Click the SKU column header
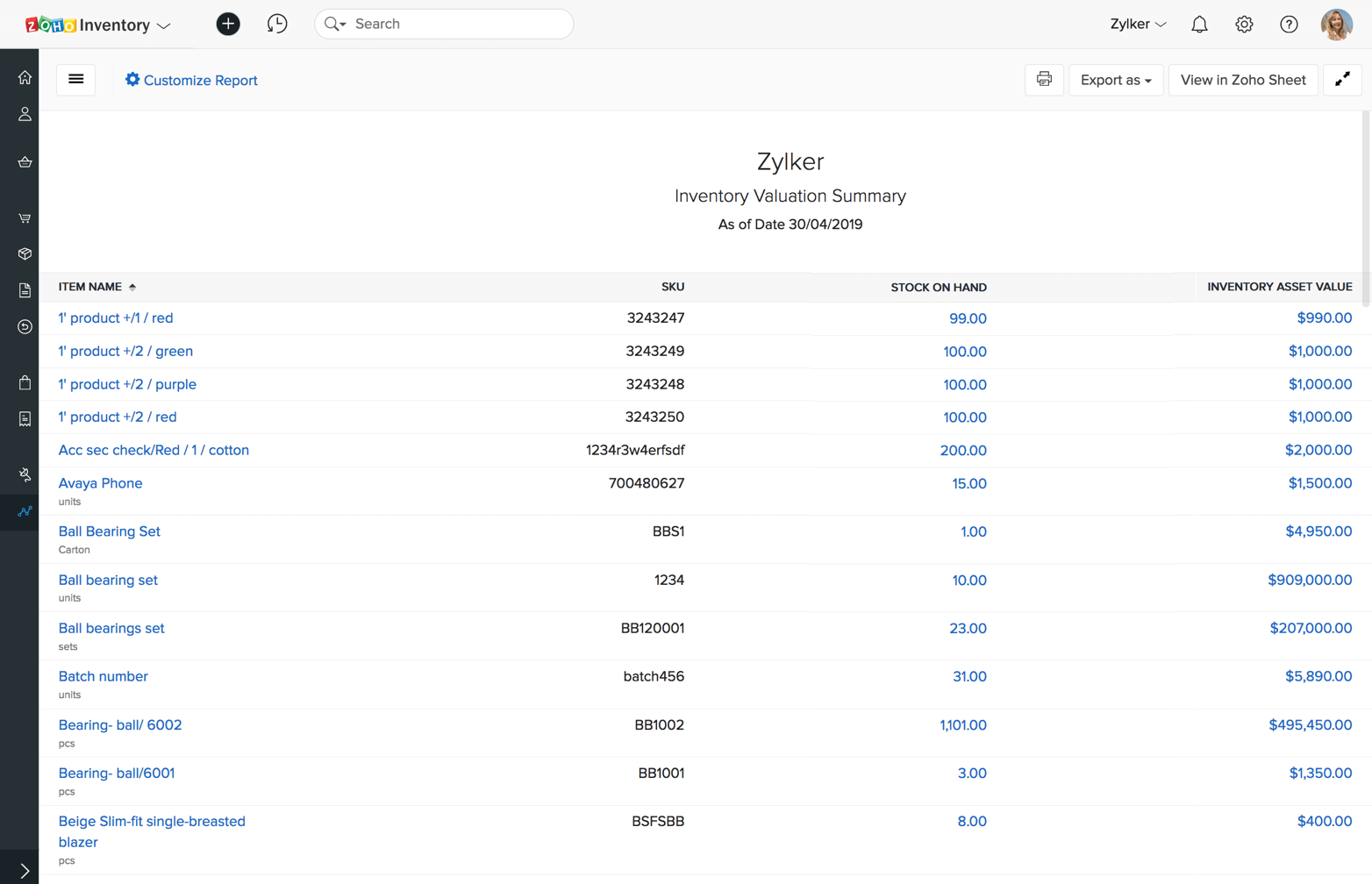1372x884 pixels. (673, 287)
